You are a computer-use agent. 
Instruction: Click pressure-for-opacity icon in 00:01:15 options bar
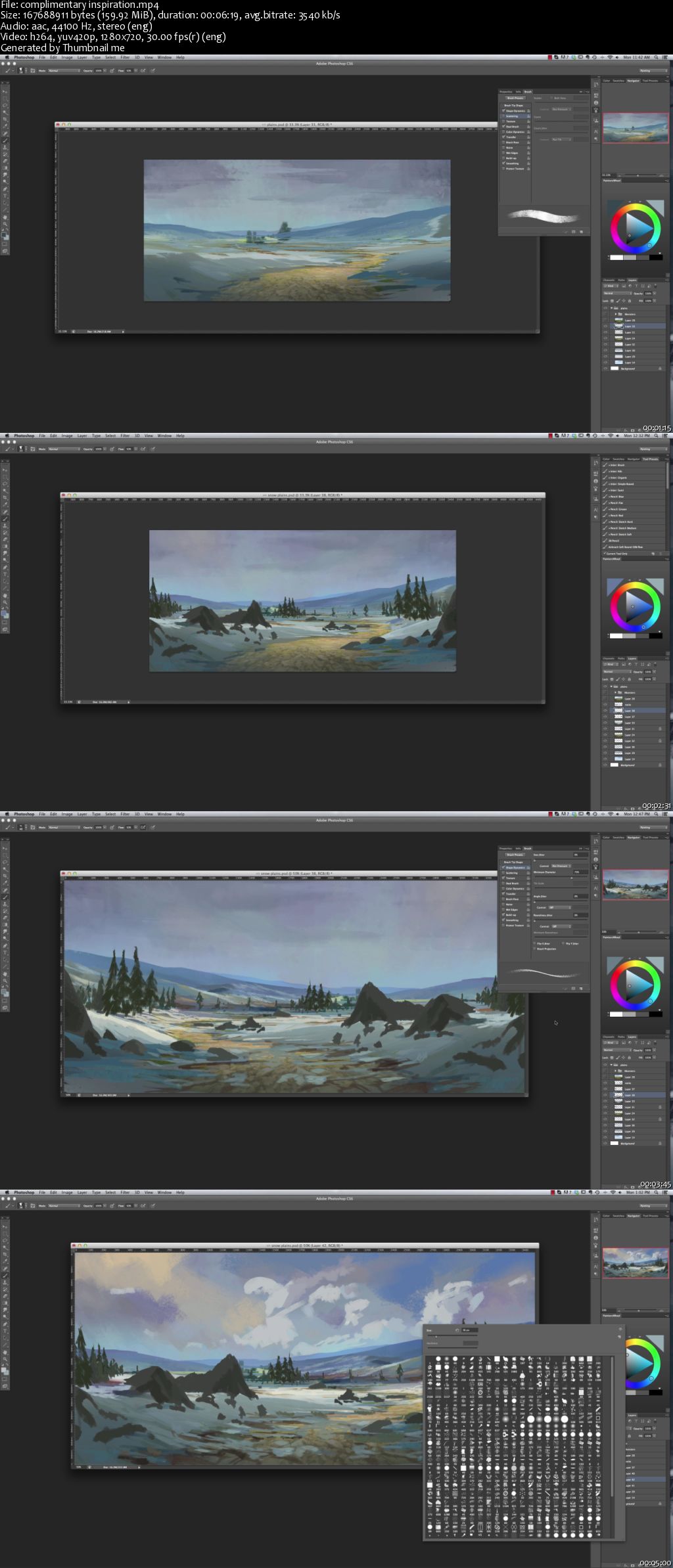tap(112, 70)
